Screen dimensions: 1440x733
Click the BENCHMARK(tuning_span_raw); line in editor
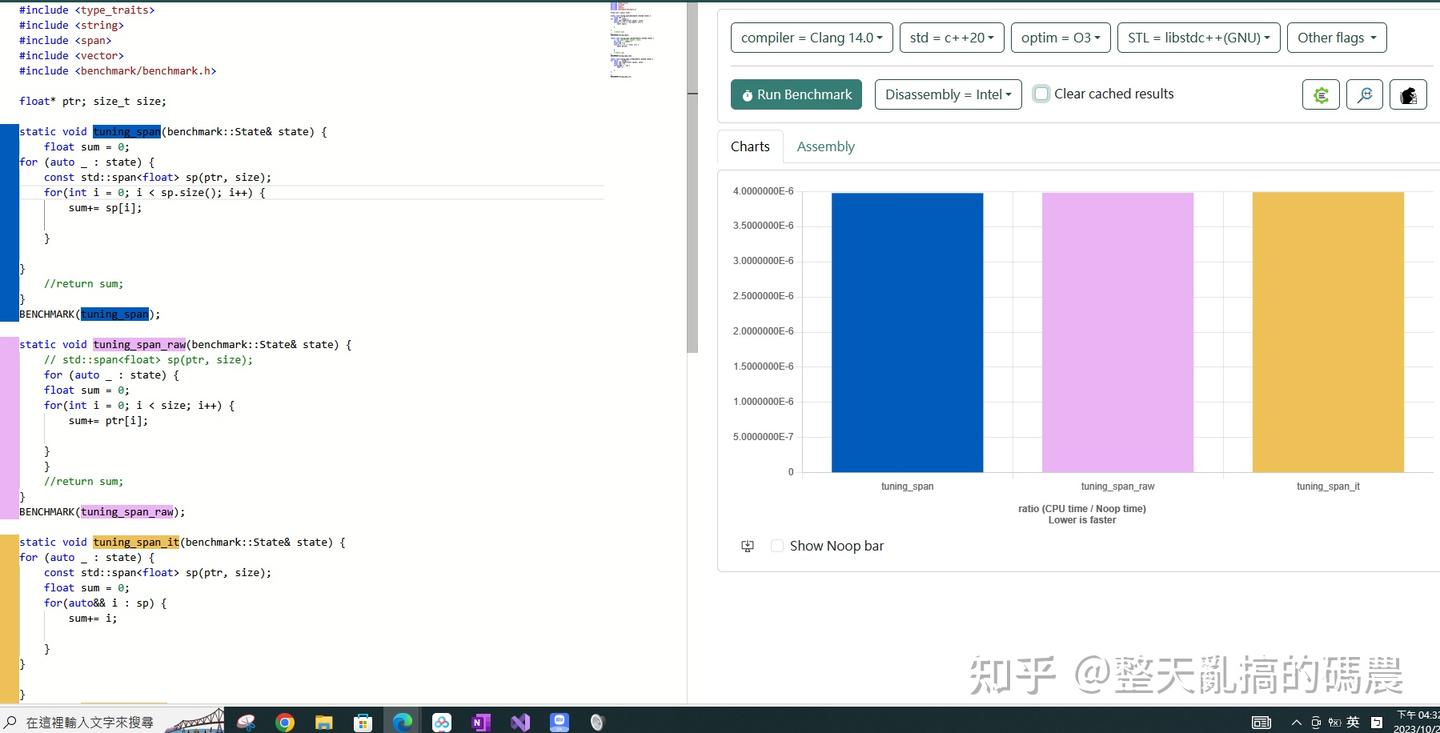point(102,512)
